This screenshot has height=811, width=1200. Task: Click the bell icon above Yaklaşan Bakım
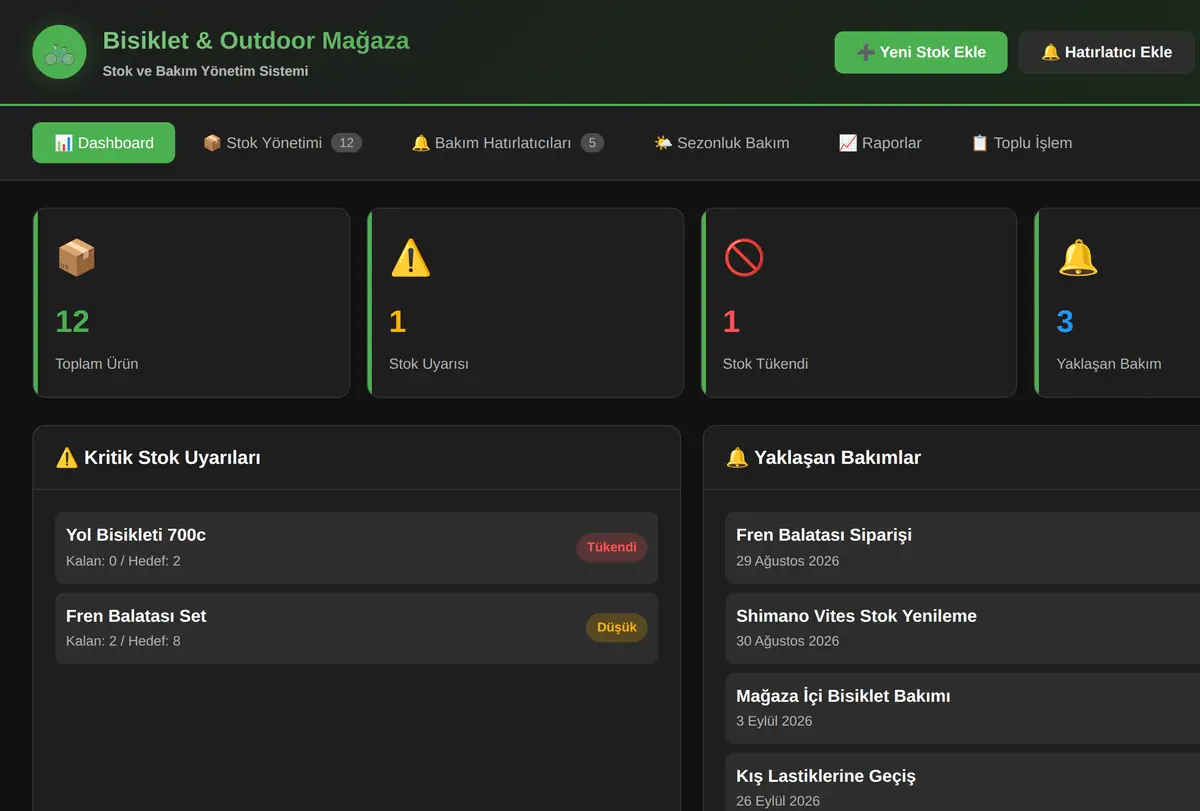[1077, 258]
